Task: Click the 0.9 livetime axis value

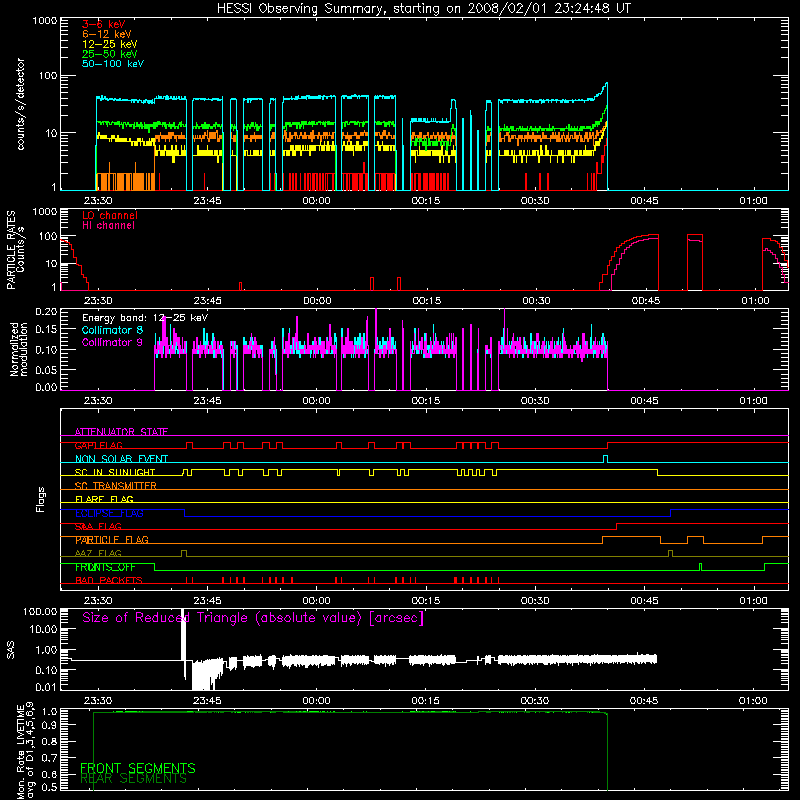Action: 49,726
